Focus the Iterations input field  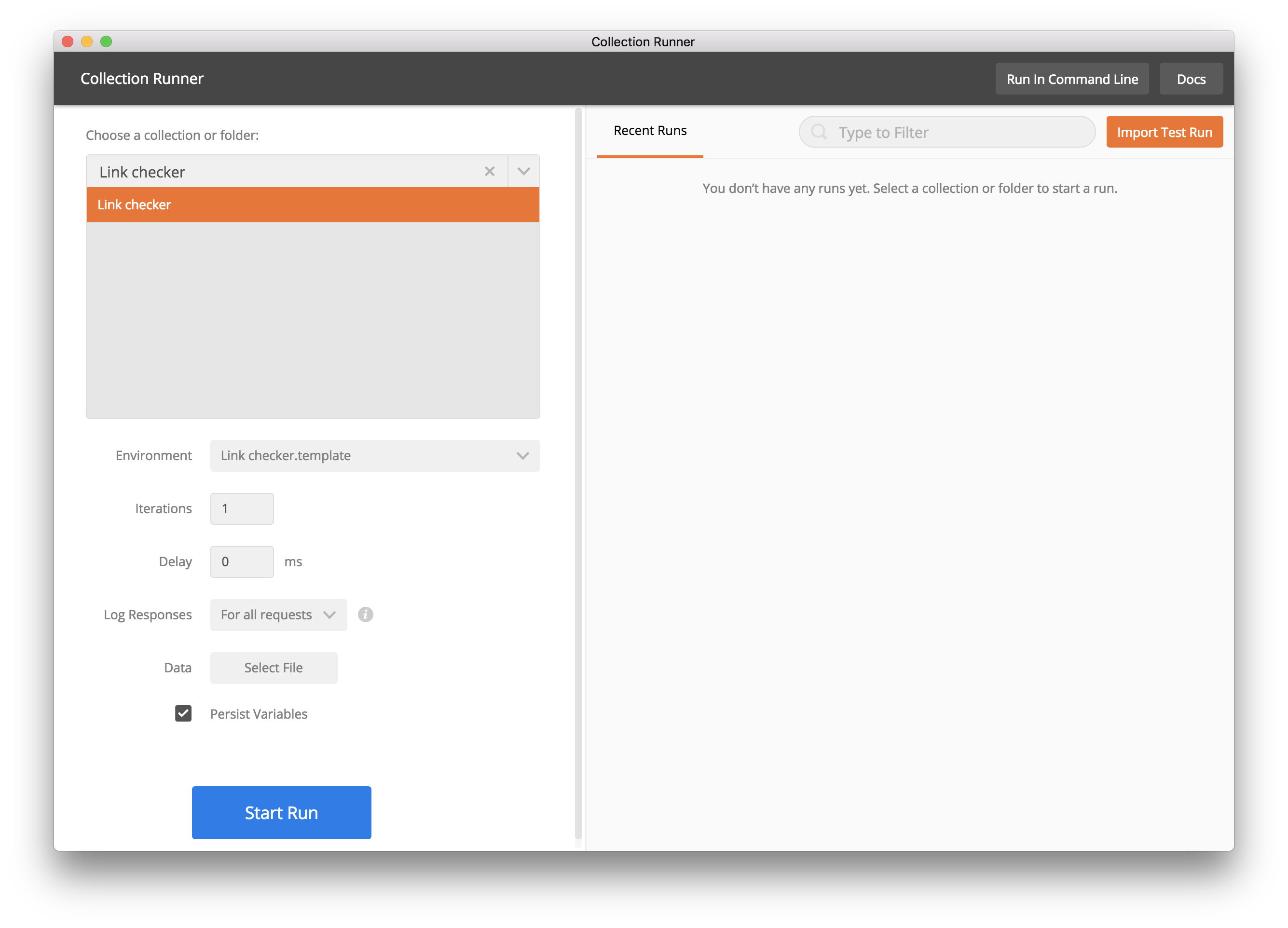pyautogui.click(x=242, y=509)
